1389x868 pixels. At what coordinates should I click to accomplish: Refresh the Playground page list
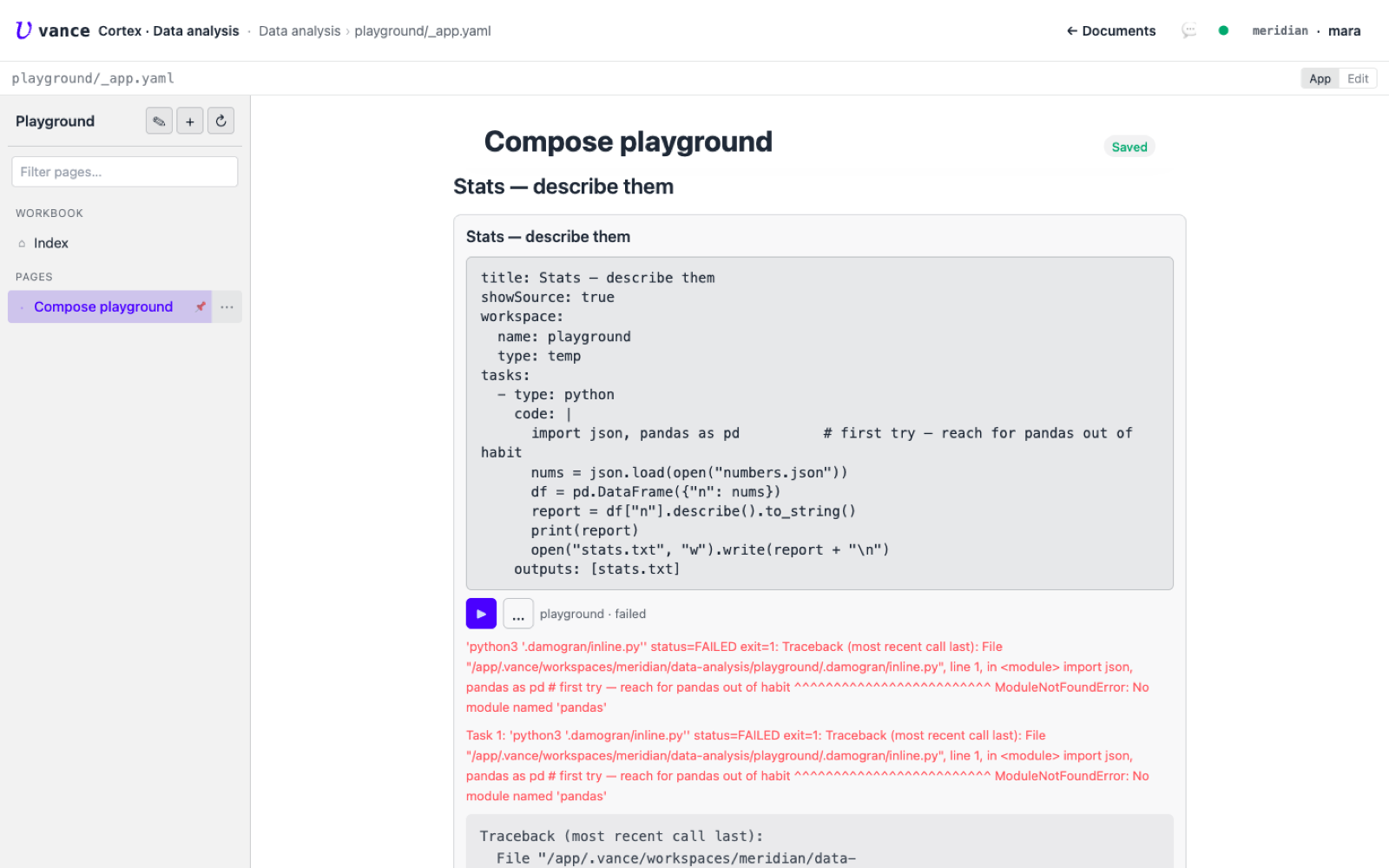pos(221,121)
